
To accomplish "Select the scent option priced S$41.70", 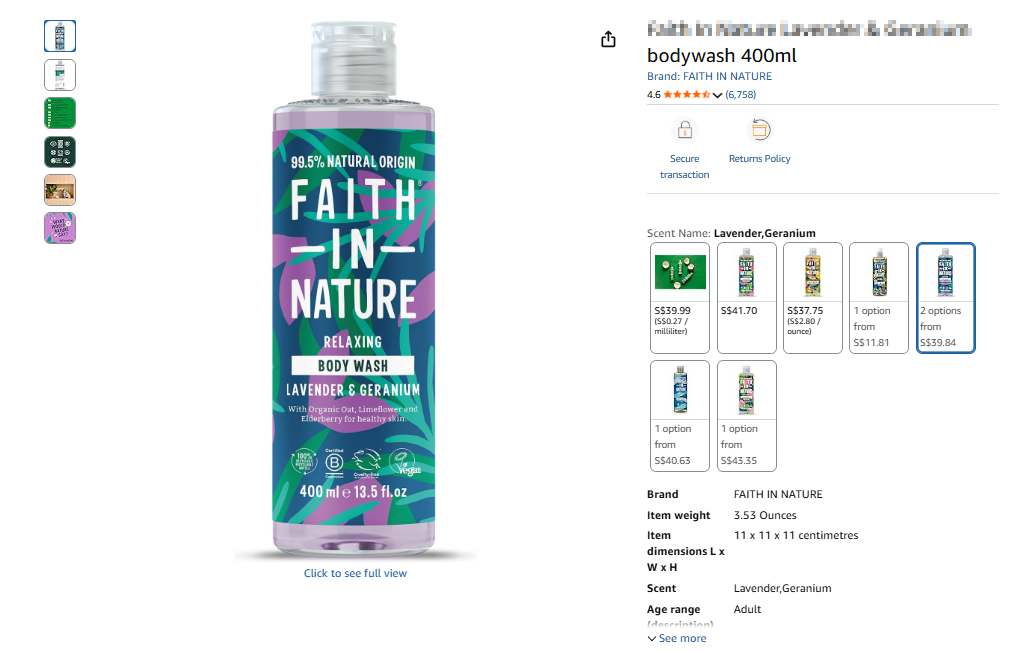I will click(746, 298).
